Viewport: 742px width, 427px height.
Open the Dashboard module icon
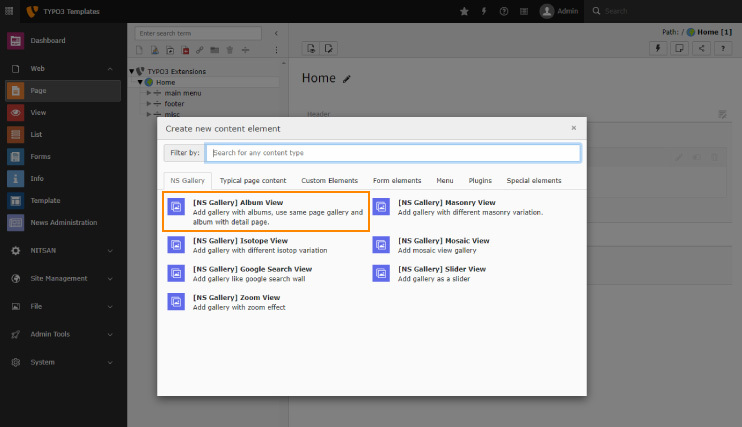[x=15, y=41]
